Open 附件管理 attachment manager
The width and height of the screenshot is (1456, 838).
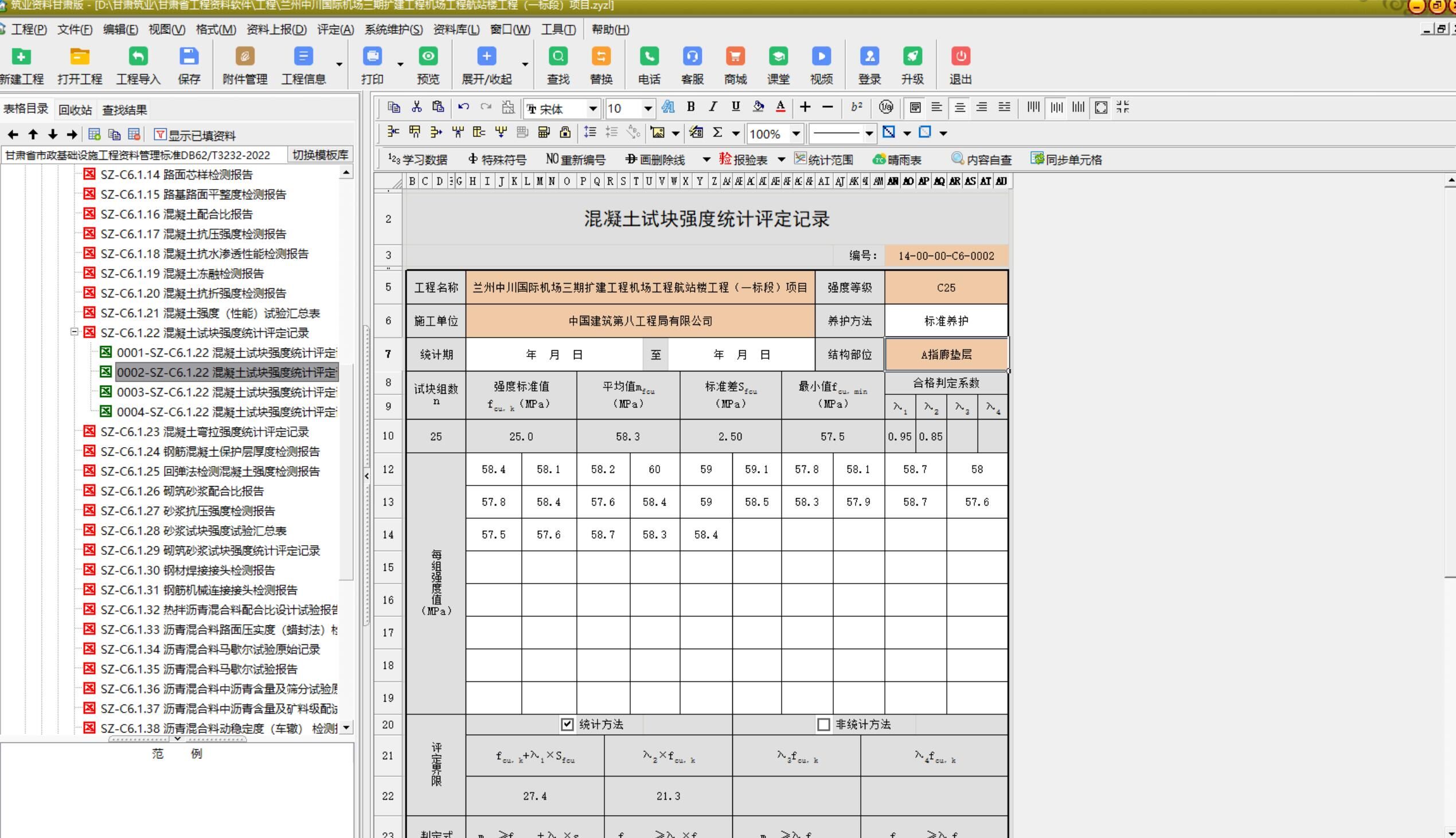[245, 56]
